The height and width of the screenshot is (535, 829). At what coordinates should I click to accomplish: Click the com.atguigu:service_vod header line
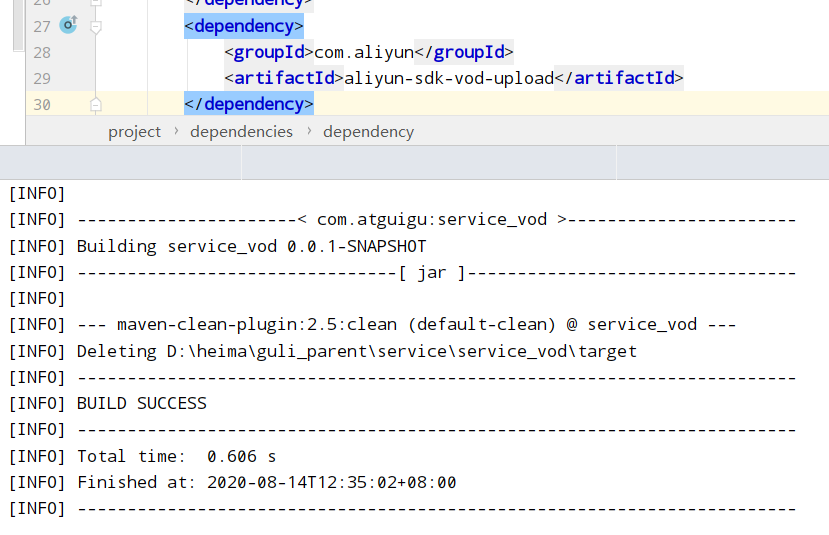[432, 220]
